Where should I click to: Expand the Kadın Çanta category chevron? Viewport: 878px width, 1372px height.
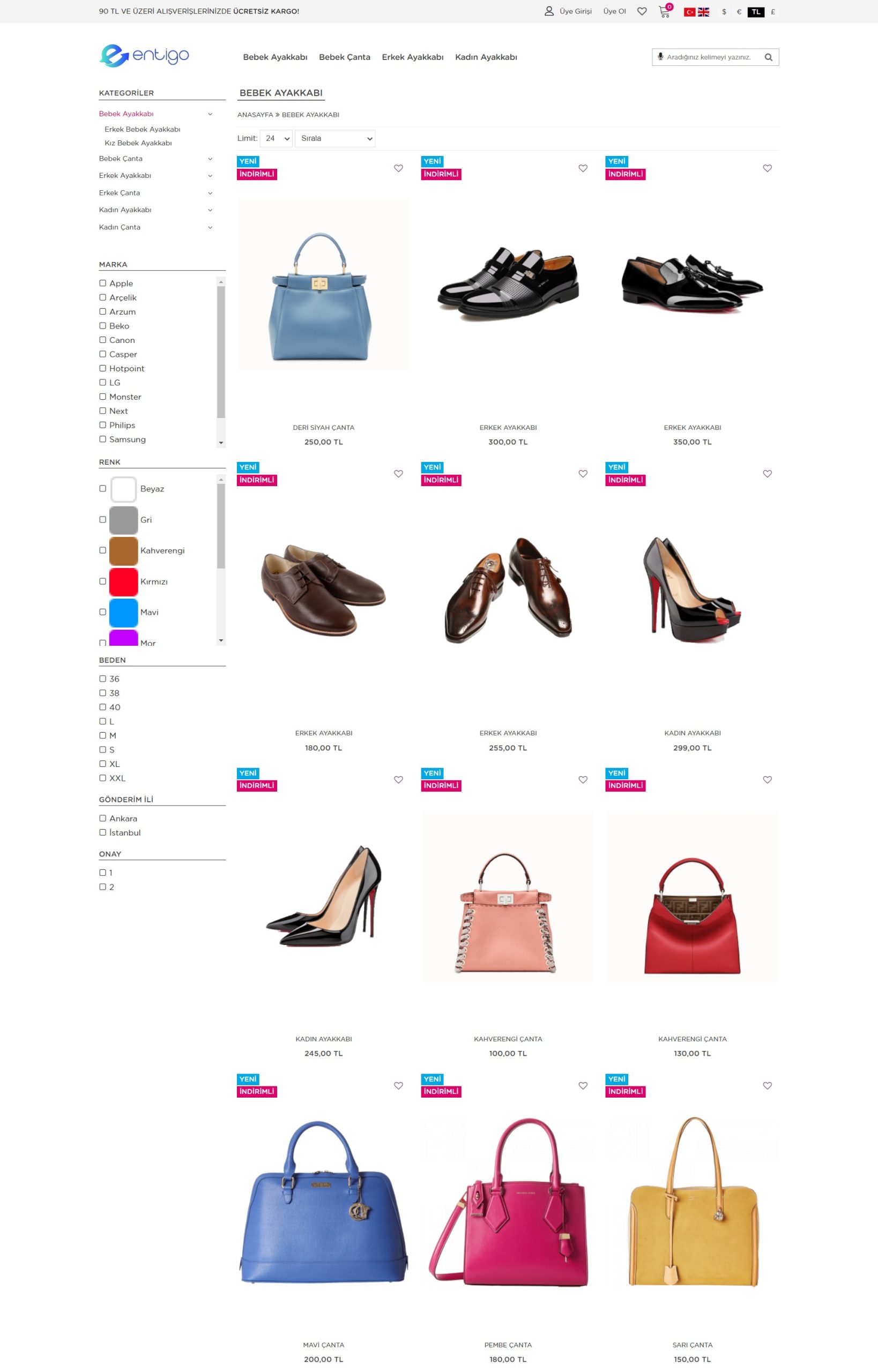210,227
